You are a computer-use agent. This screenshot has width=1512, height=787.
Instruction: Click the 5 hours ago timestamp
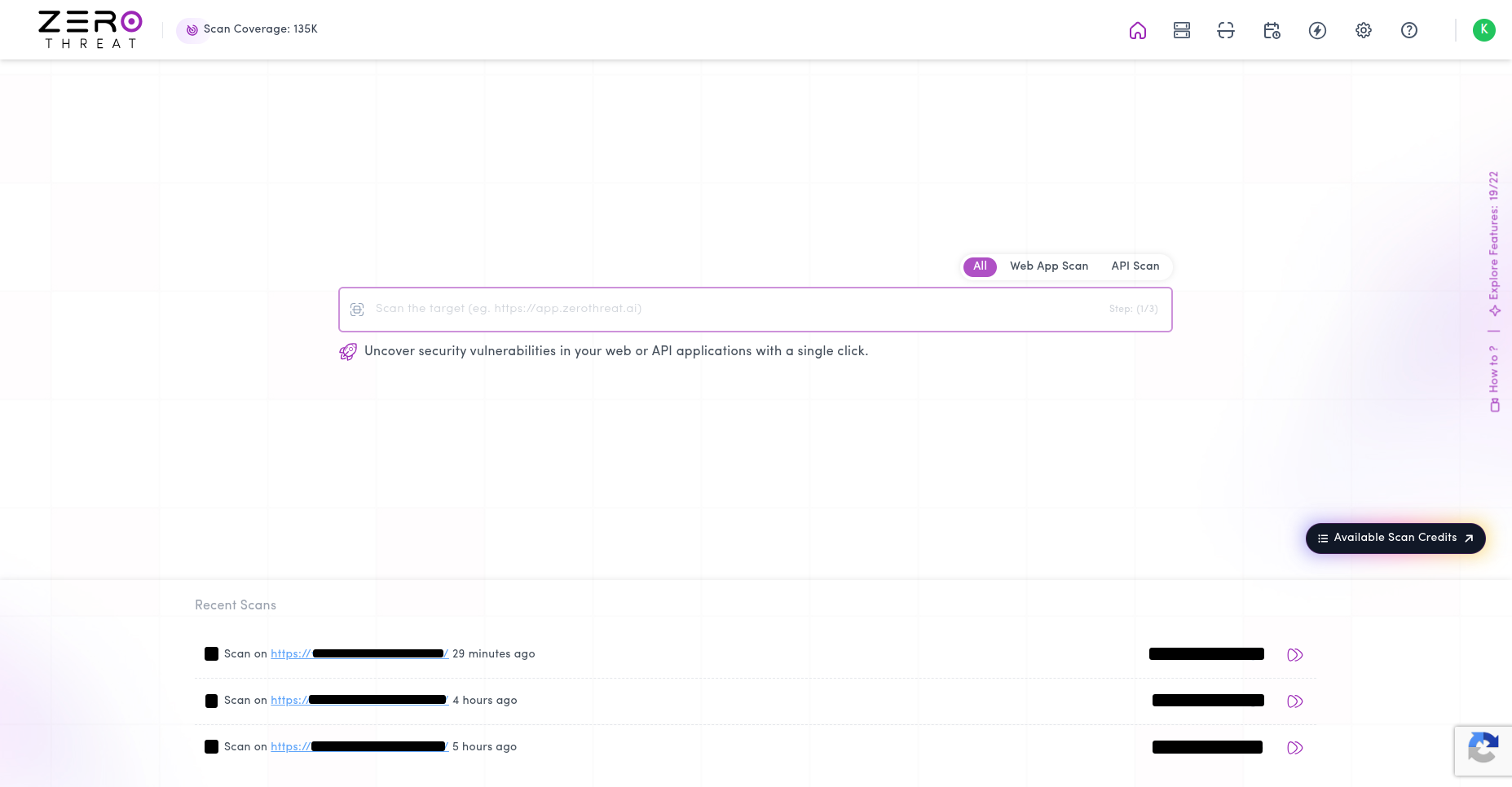click(x=485, y=747)
